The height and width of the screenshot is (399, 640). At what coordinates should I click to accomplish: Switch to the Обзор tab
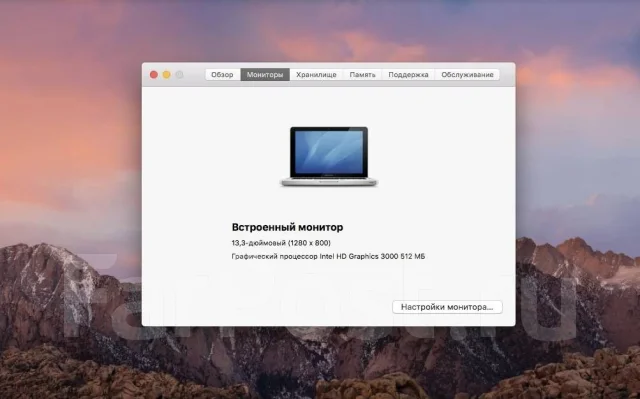tap(222, 75)
